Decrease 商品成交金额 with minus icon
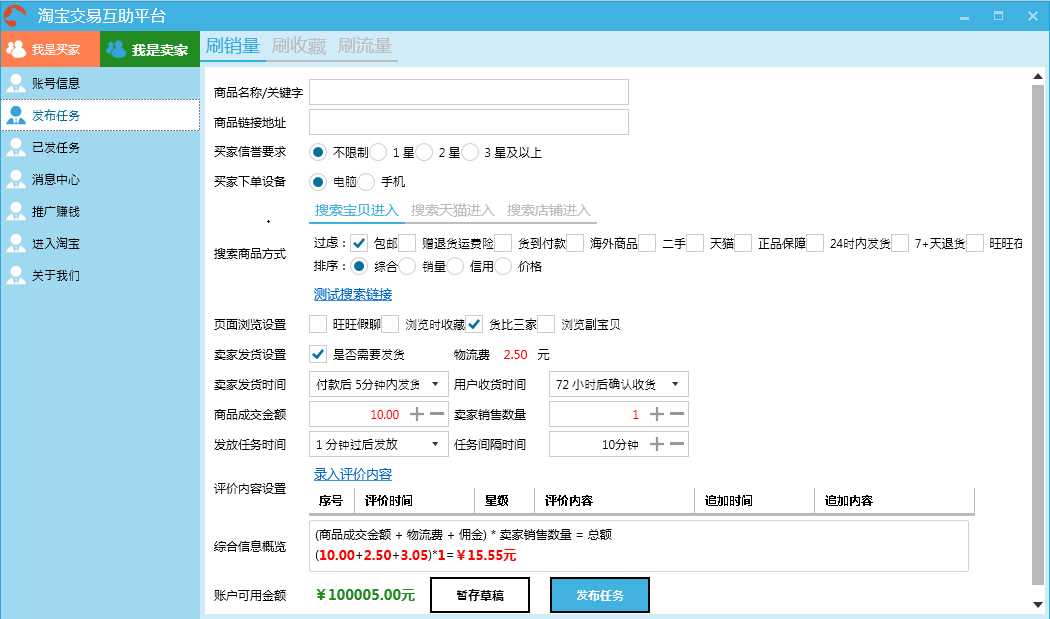 [x=437, y=414]
